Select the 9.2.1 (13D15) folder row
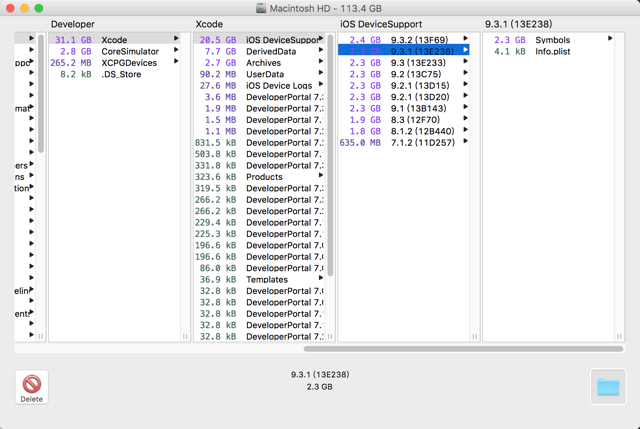This screenshot has height=429, width=640. pyautogui.click(x=404, y=85)
